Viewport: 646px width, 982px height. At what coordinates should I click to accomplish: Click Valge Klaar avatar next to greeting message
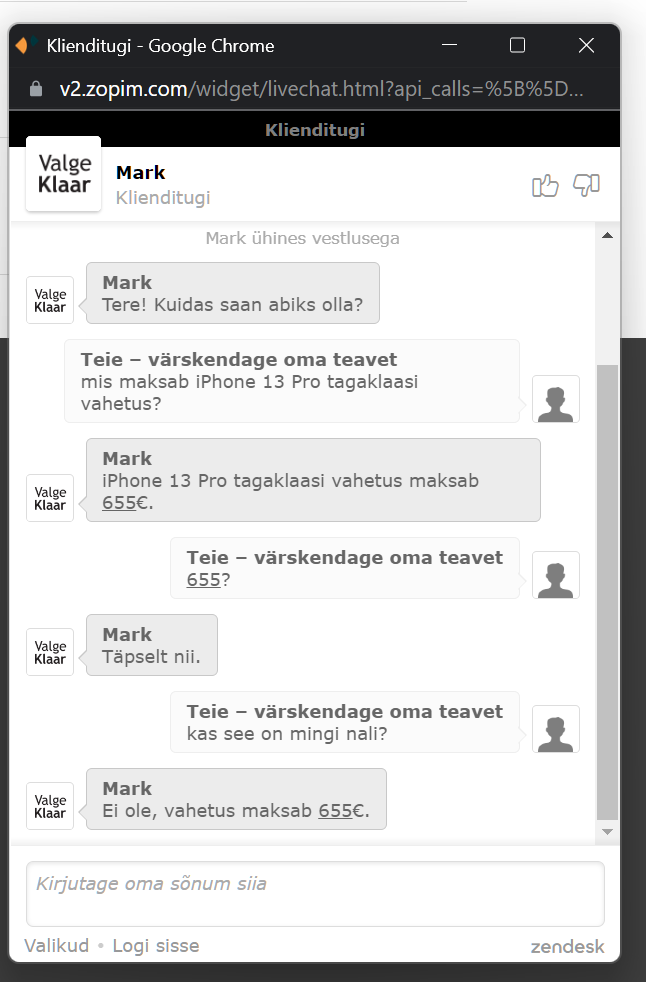pos(50,300)
